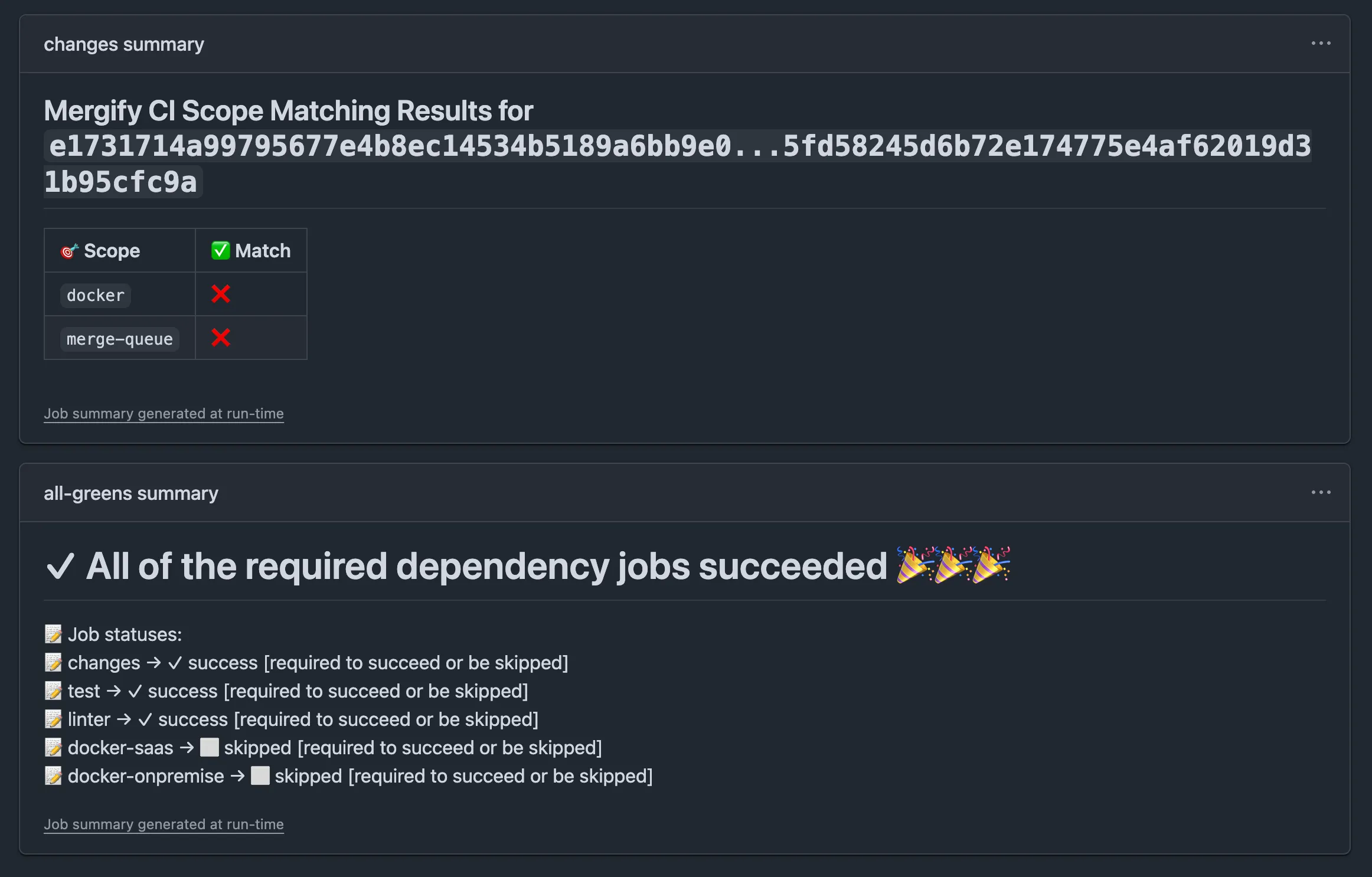Click the red X next to docker scope
Viewport: 1372px width, 877px height.
[x=220, y=294]
